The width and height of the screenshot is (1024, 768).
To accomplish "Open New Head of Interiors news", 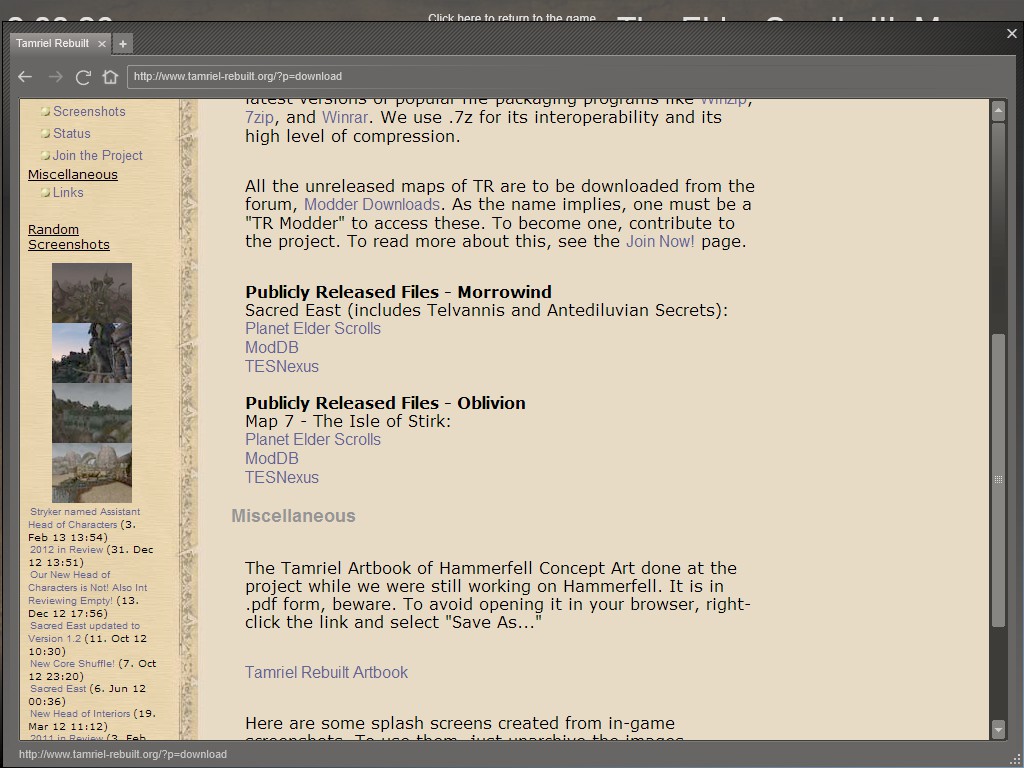I will (x=80, y=714).
